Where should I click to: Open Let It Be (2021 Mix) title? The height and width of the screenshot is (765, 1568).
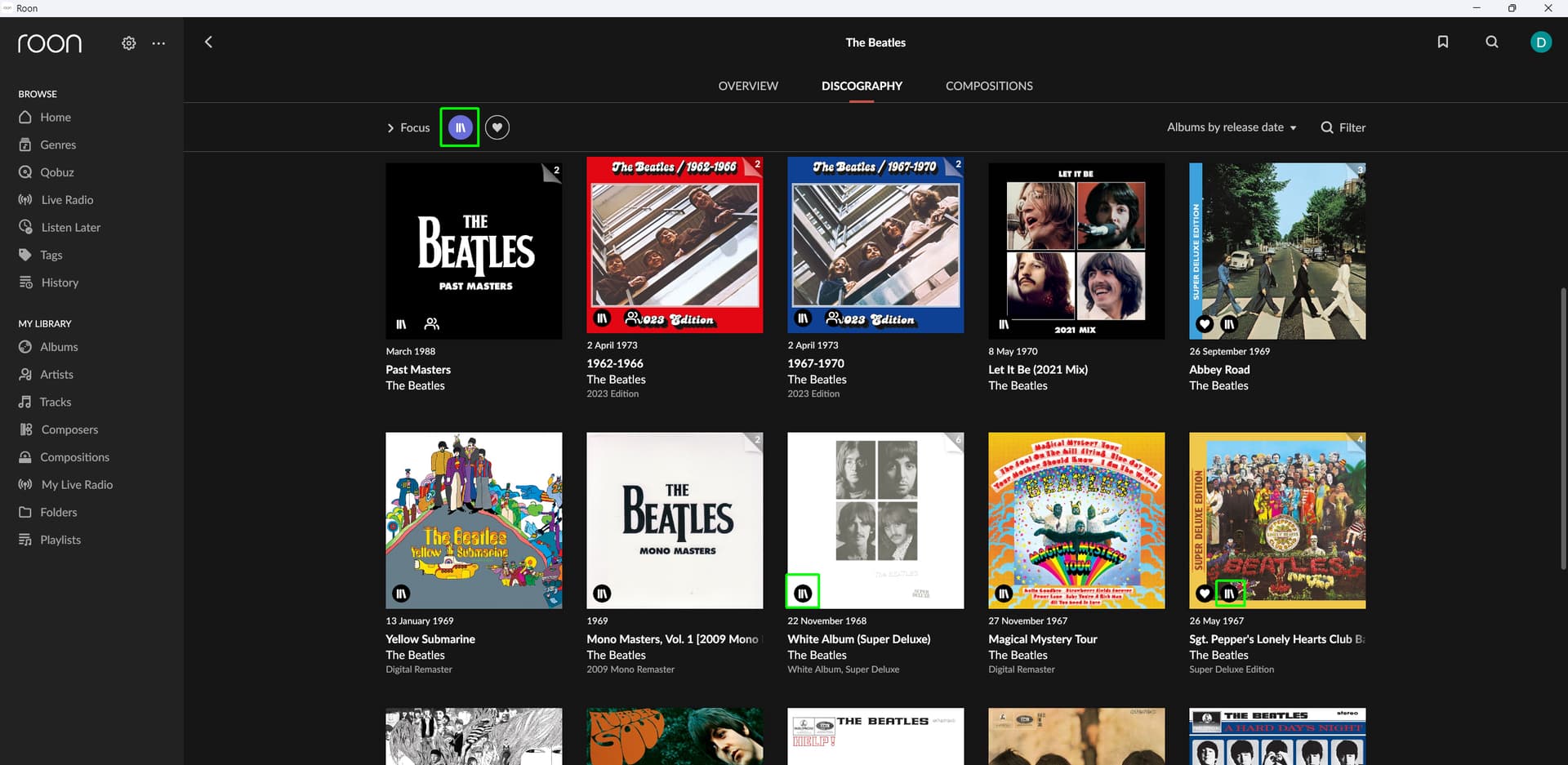coord(1038,370)
